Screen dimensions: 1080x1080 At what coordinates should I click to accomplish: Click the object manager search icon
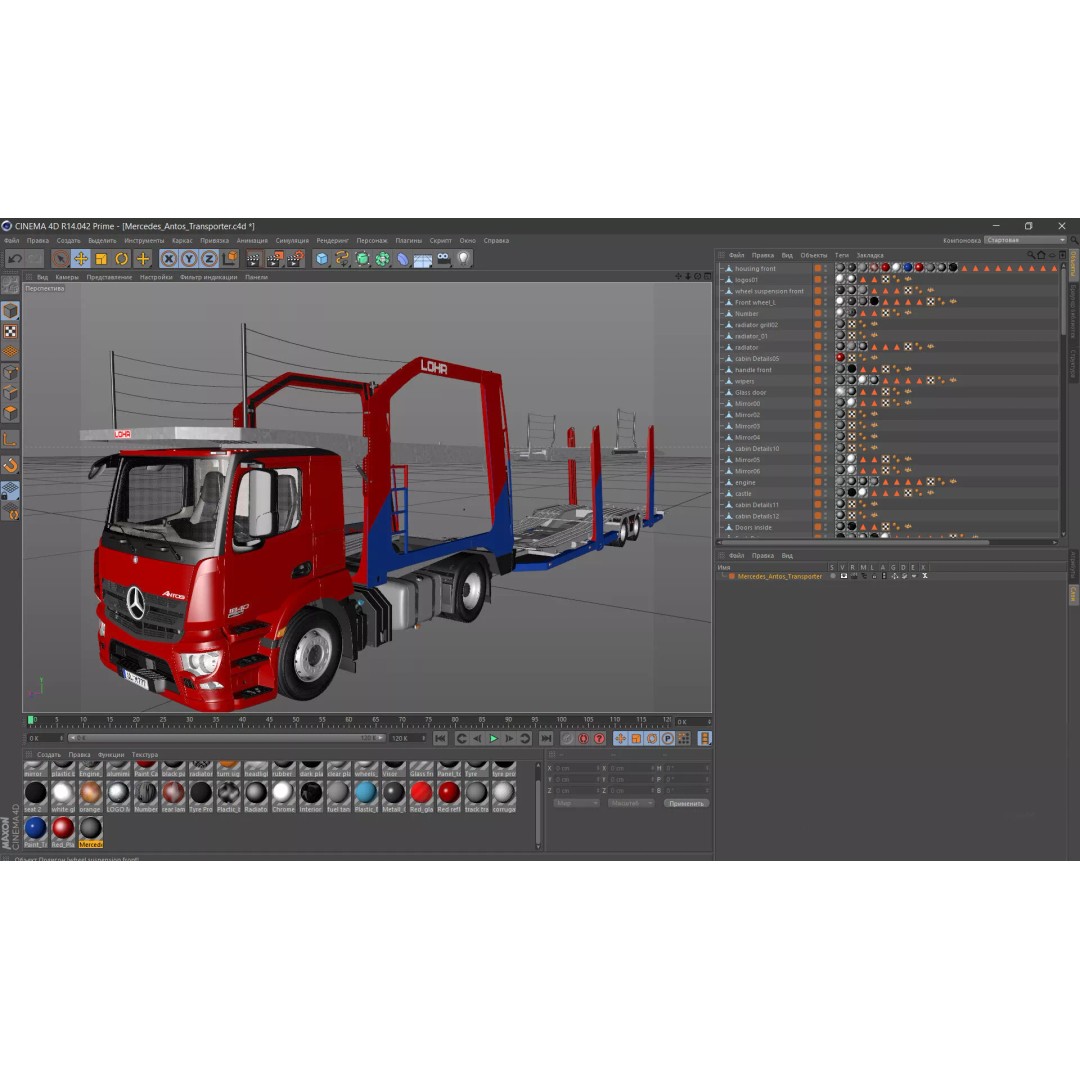(x=1031, y=255)
